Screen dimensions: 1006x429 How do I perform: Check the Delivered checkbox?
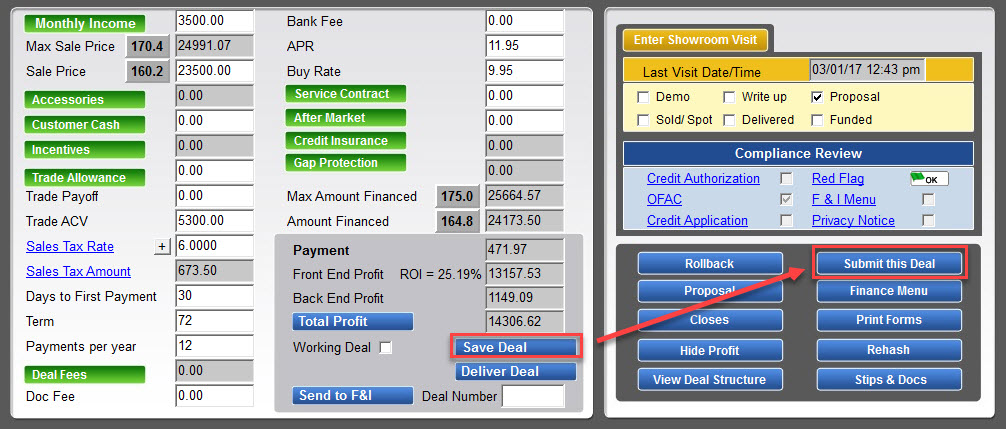click(729, 120)
